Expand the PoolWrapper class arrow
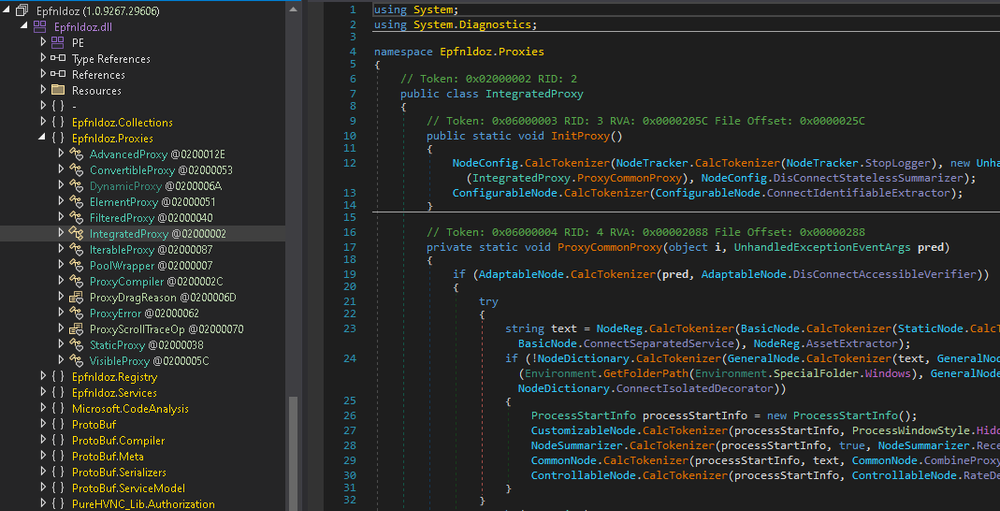Screen dimensions: 1000x511 (61, 265)
